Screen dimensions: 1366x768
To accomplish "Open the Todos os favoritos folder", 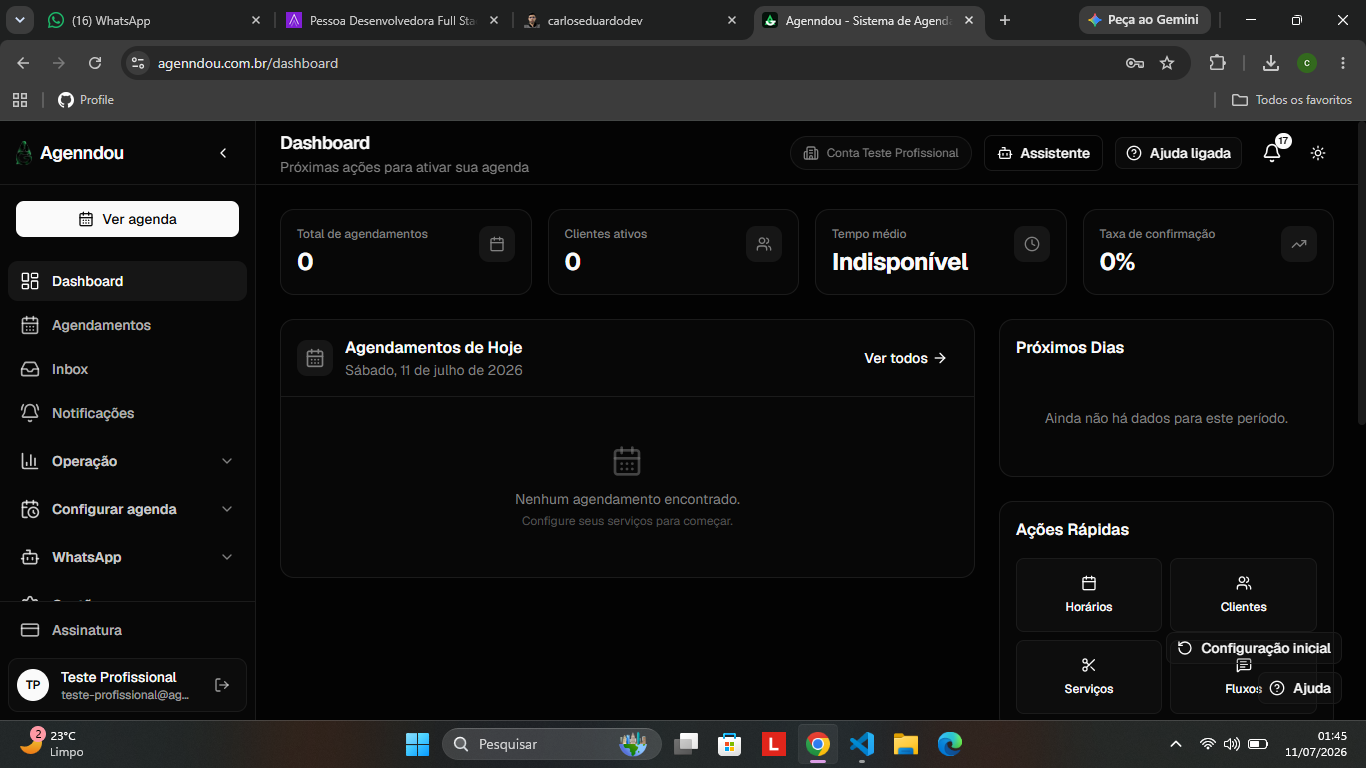I will pos(1292,100).
